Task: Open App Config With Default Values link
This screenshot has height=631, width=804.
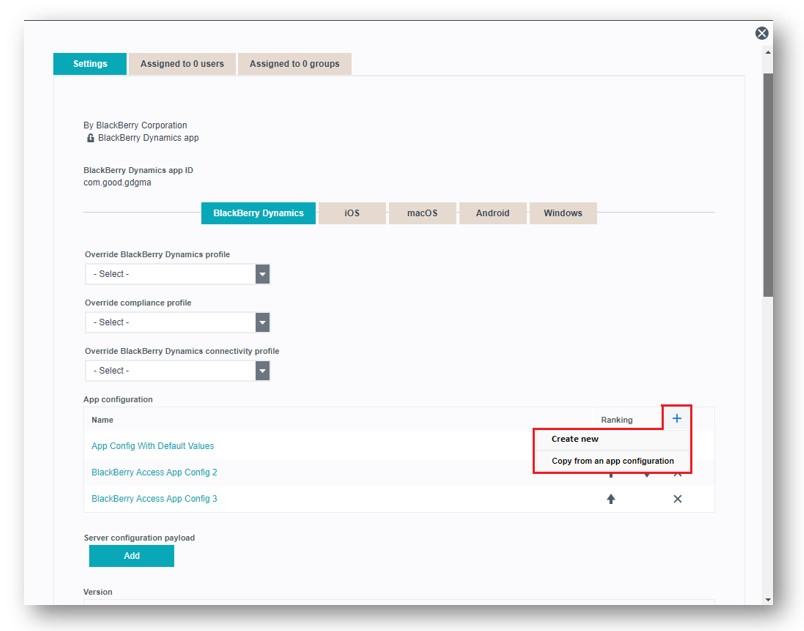Action: pyautogui.click(x=152, y=446)
